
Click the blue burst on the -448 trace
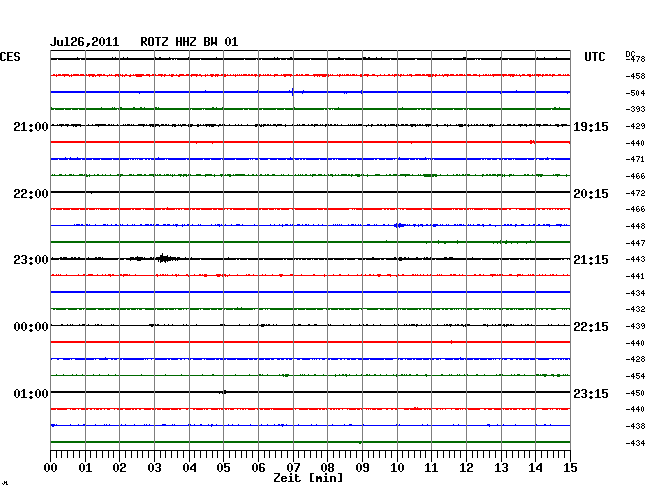pyautogui.click(x=399, y=225)
